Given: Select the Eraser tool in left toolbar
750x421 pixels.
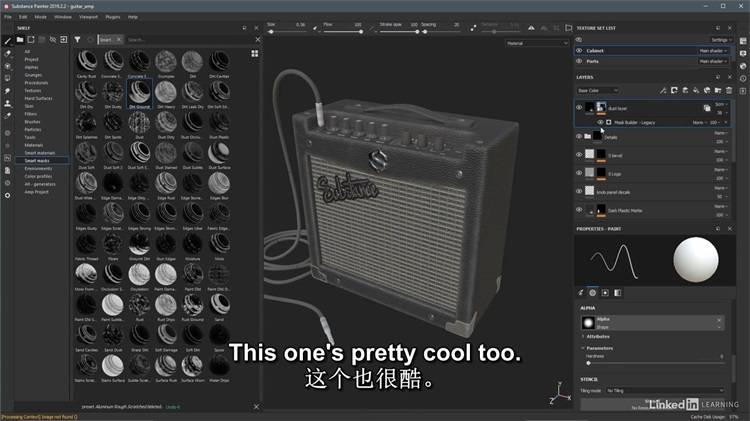Looking at the screenshot, I should [x=7, y=53].
